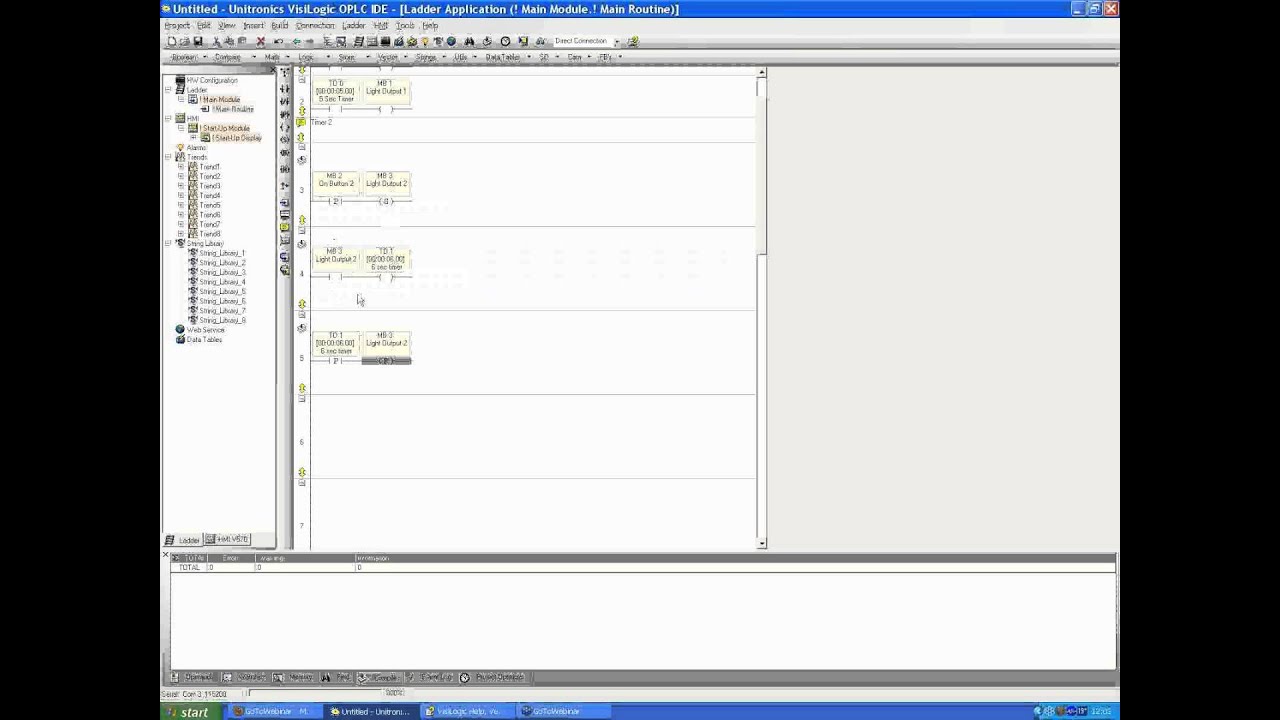Select the 6 sec timer coil in rung 4
Viewport: 1280px width, 720px height.
point(386,277)
